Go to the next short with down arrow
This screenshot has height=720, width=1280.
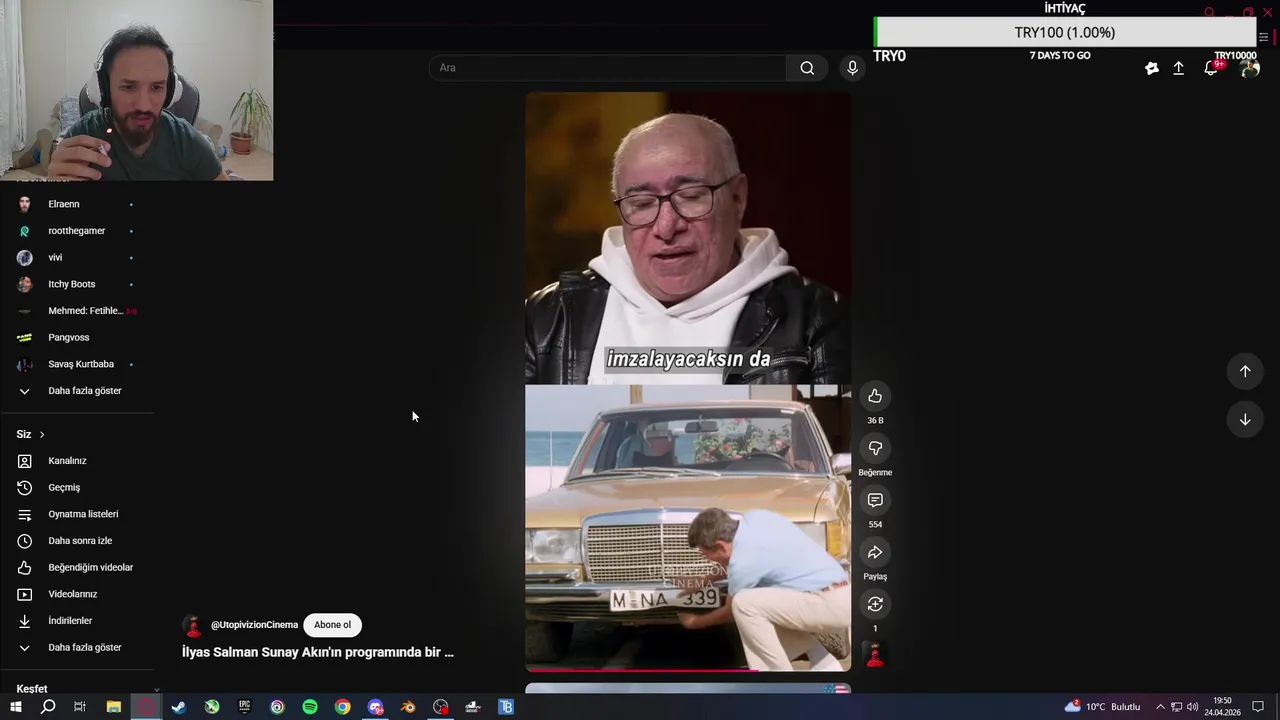1245,419
